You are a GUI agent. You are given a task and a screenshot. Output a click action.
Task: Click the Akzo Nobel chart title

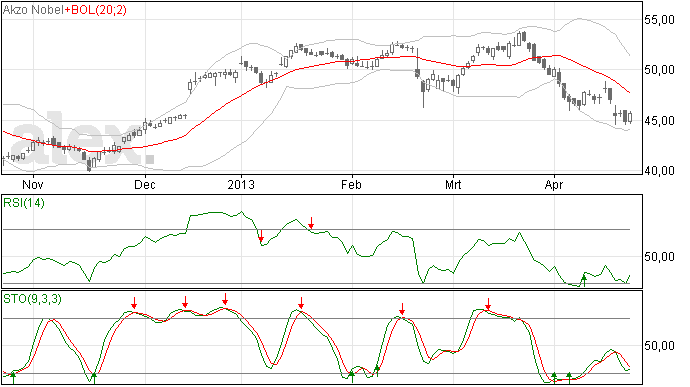click(33, 10)
